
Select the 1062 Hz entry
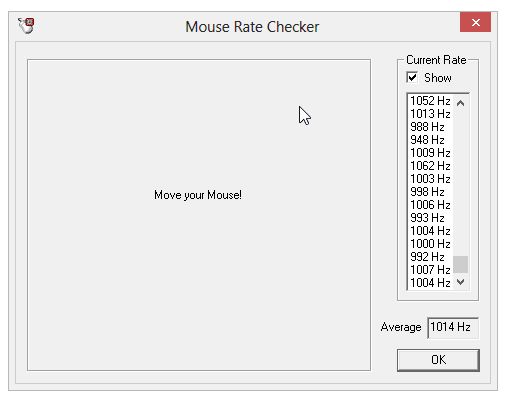(430, 166)
